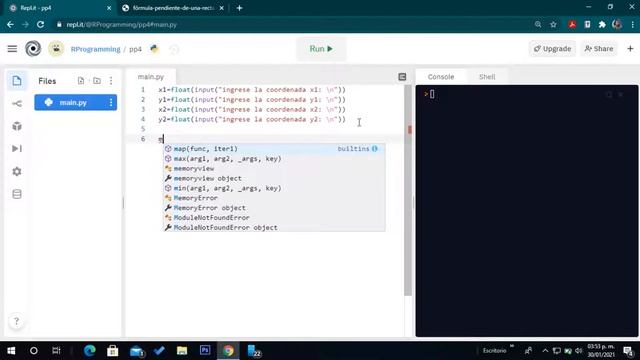The width and height of the screenshot is (640, 360).
Task: Choose the ModuleNotFoundError suggestion
Action: [x=274, y=218]
